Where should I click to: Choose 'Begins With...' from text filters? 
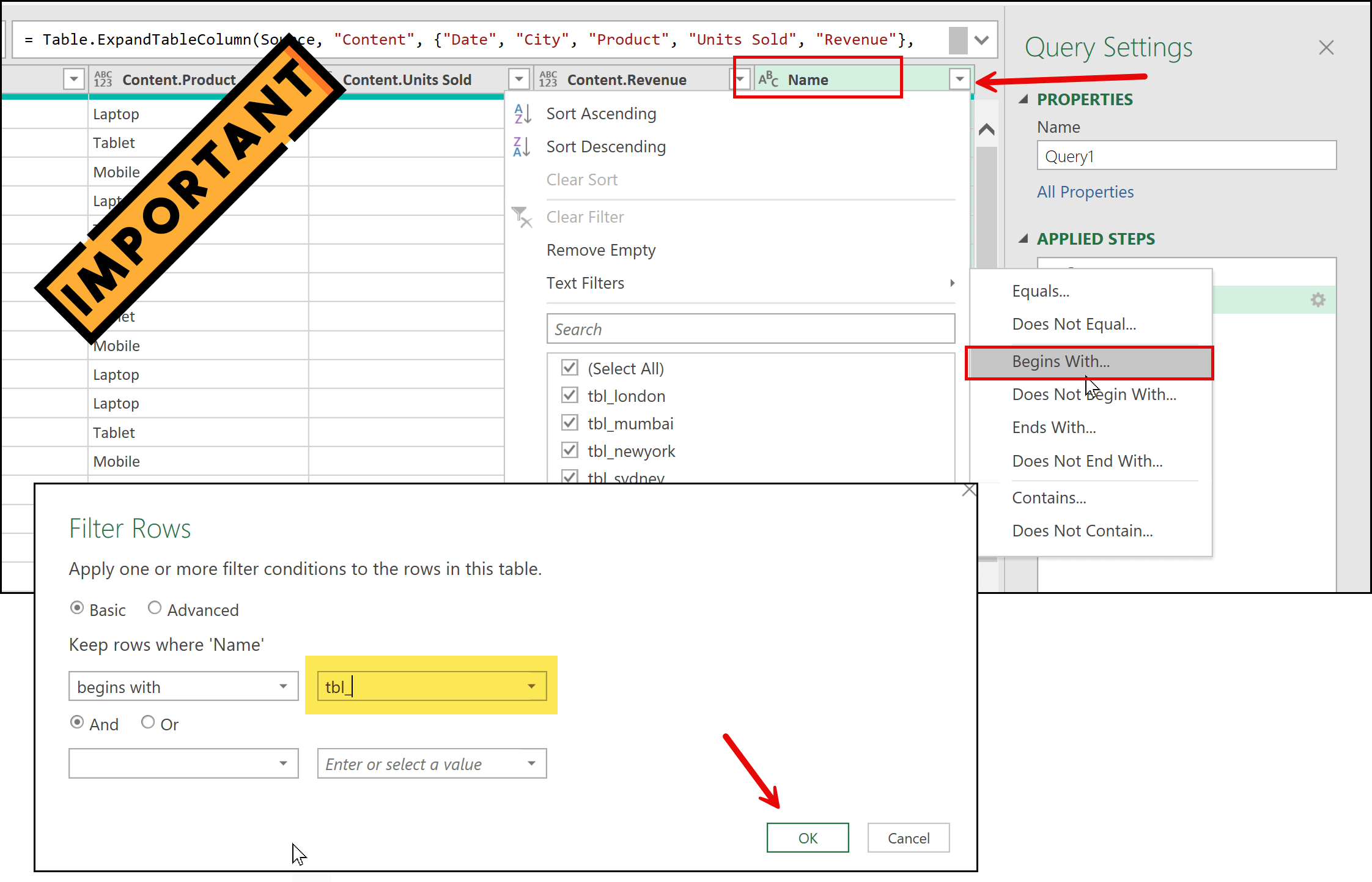click(x=1061, y=361)
